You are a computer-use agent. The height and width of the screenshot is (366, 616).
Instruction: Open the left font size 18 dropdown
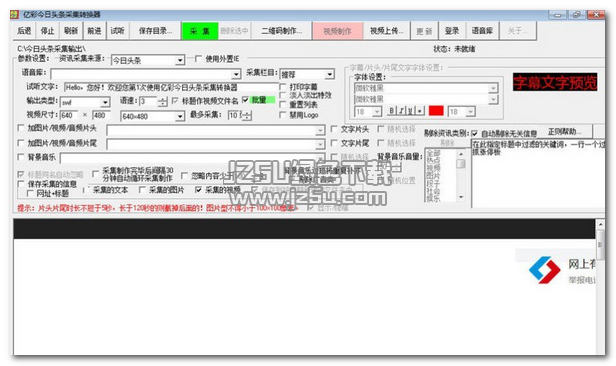point(368,112)
